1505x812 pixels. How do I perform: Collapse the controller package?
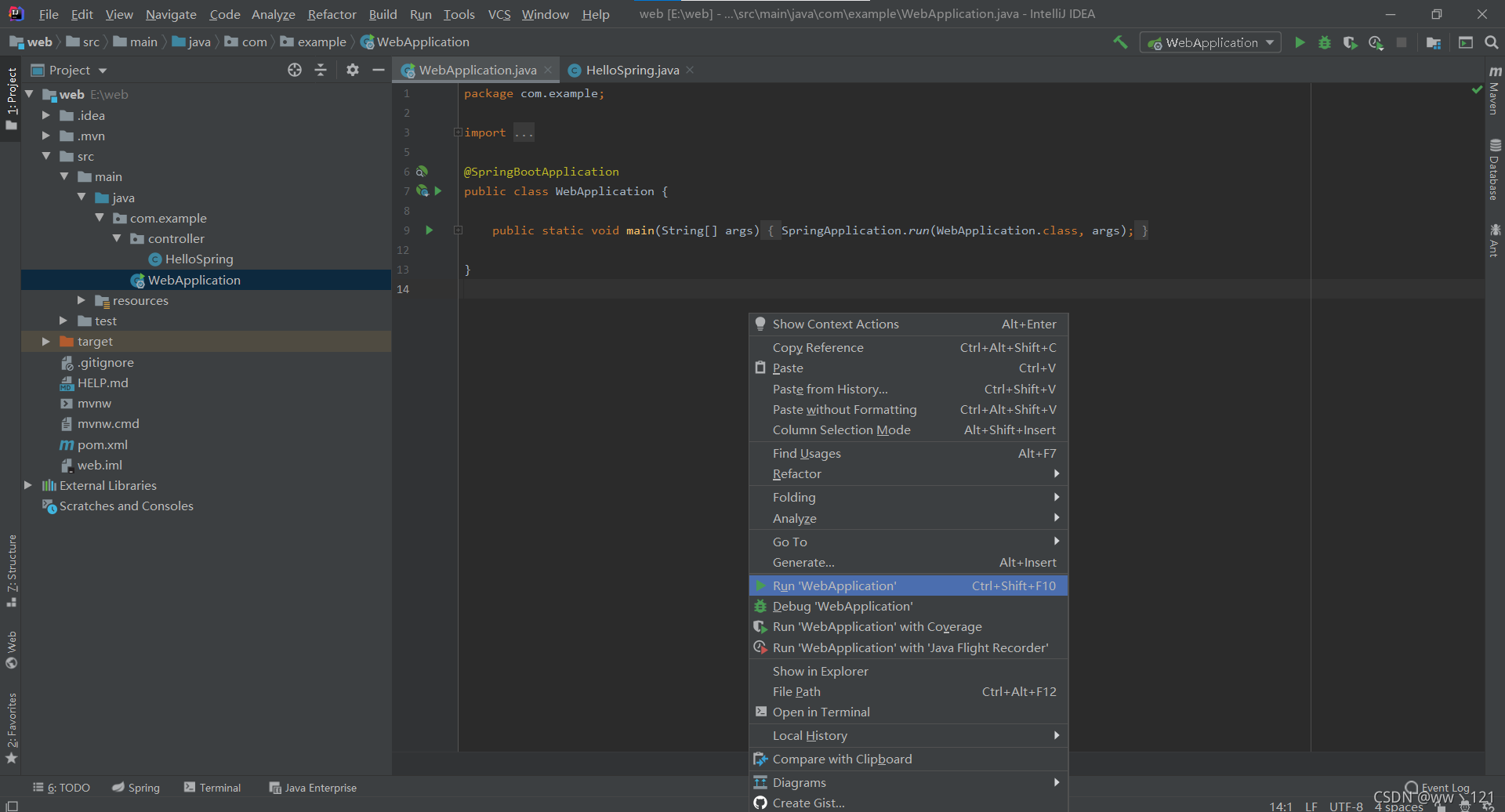[117, 238]
